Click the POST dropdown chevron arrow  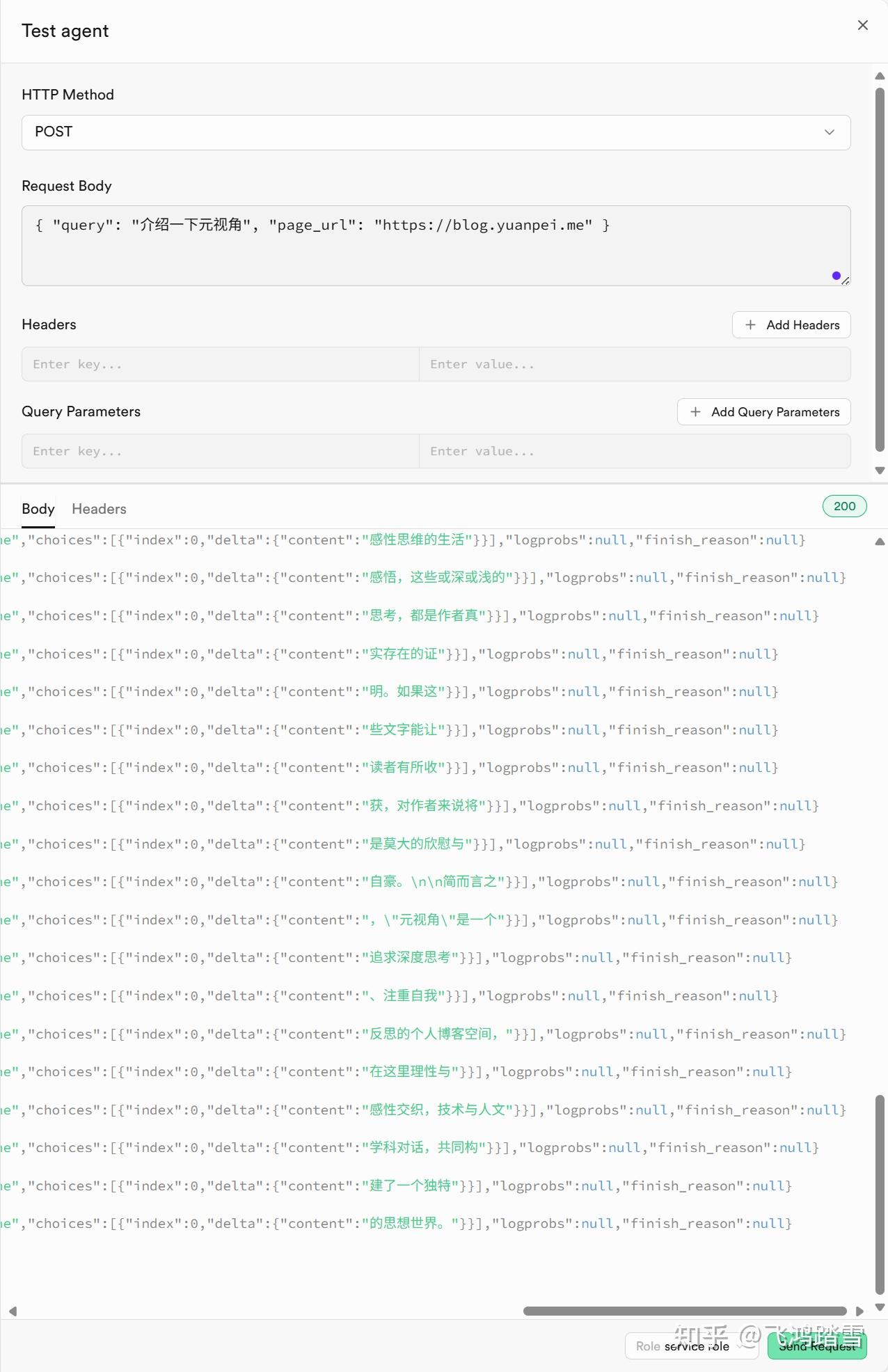(829, 132)
